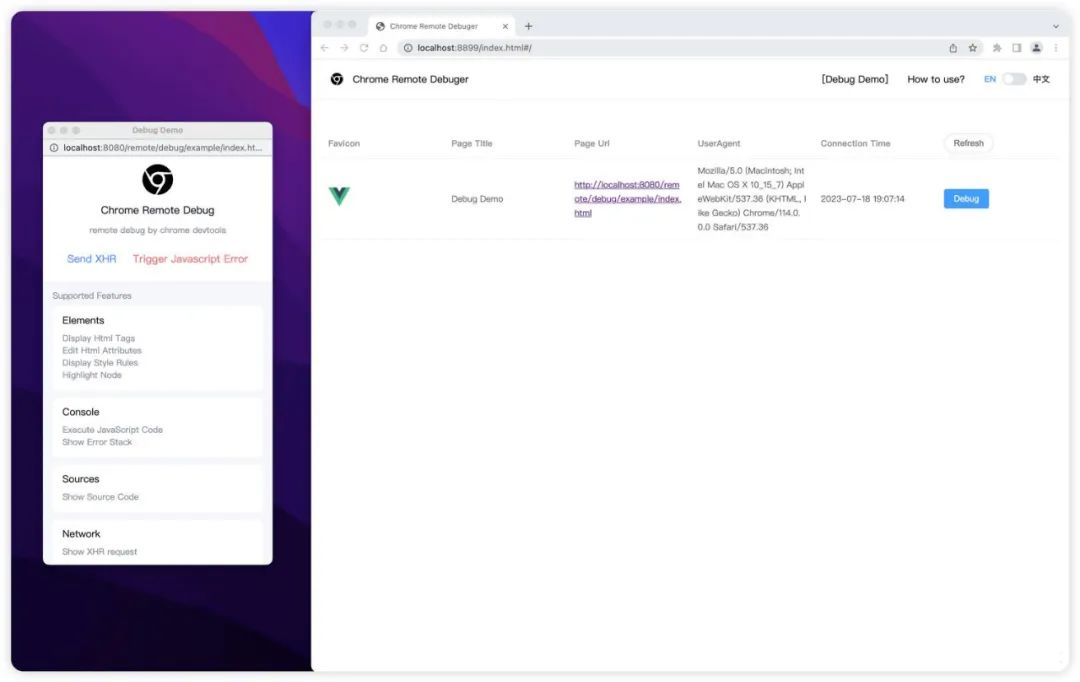Click the UserAgent column header

click(x=718, y=143)
